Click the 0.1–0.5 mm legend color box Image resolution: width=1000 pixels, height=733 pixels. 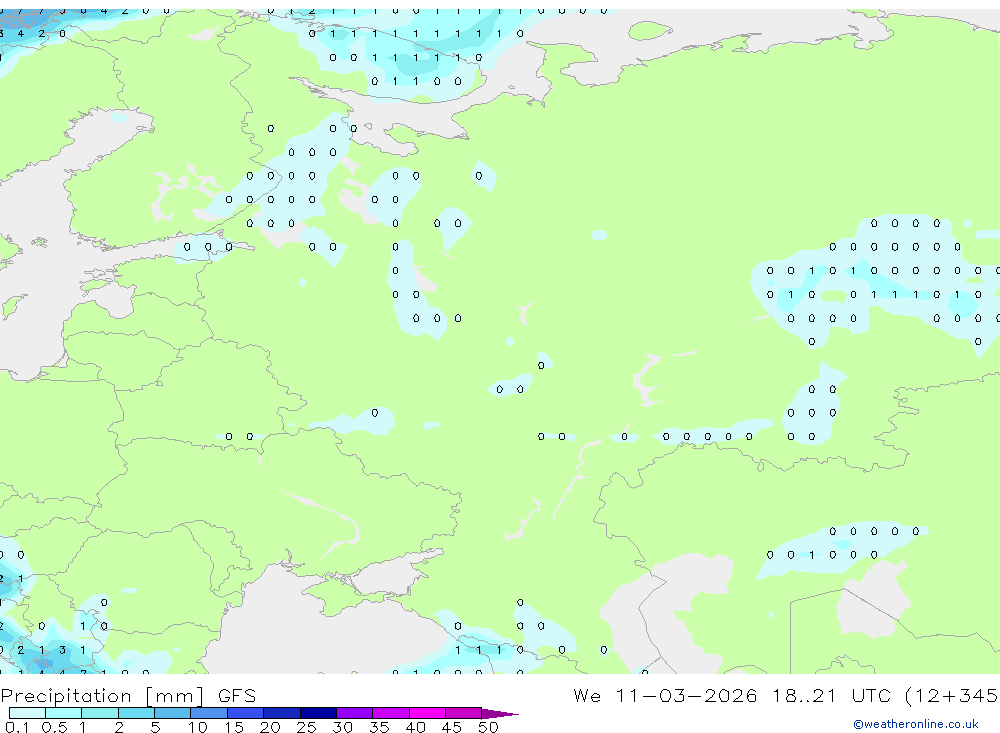click(x=27, y=713)
